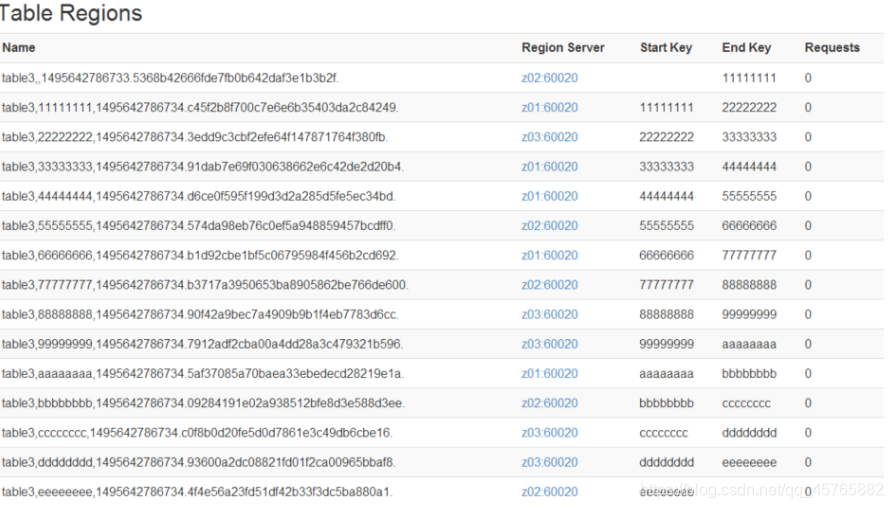Select Start Key value 99999999
This screenshot has width=893, height=508.
click(666, 345)
